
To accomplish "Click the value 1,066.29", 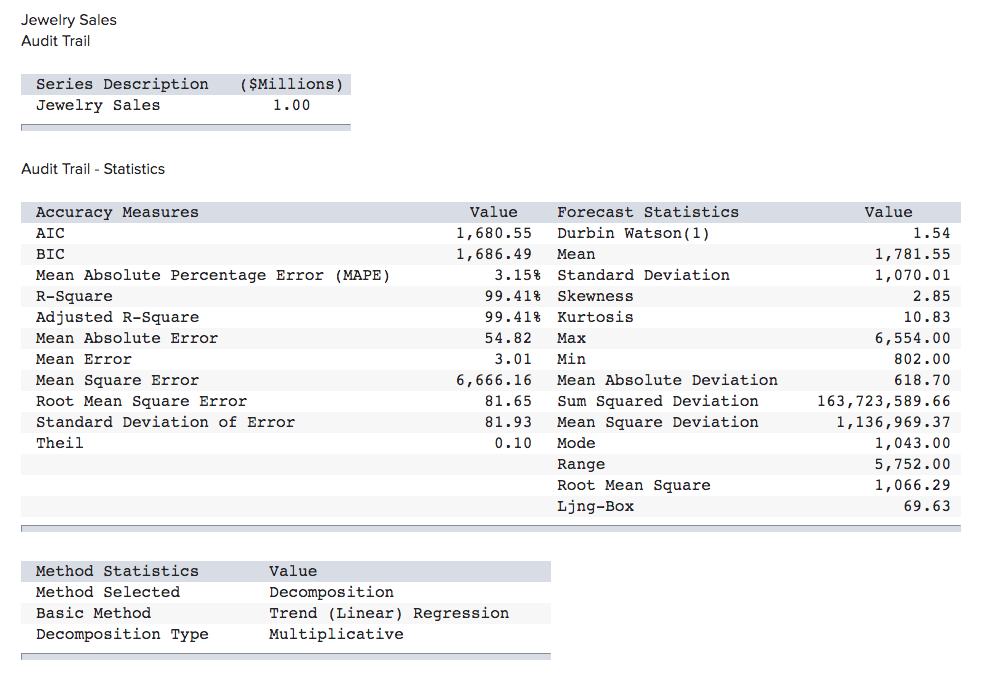I will point(912,484).
